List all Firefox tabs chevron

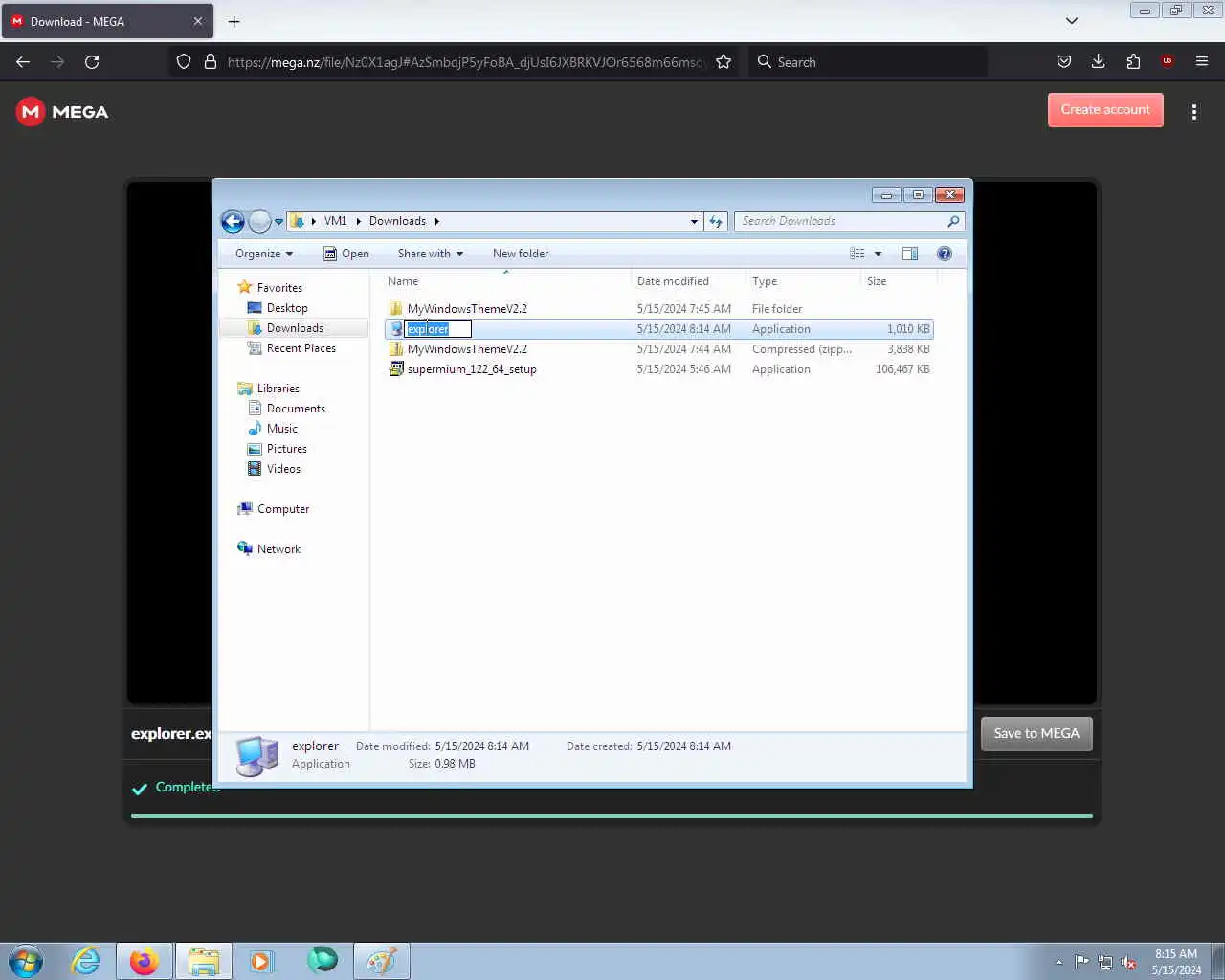[1072, 21]
